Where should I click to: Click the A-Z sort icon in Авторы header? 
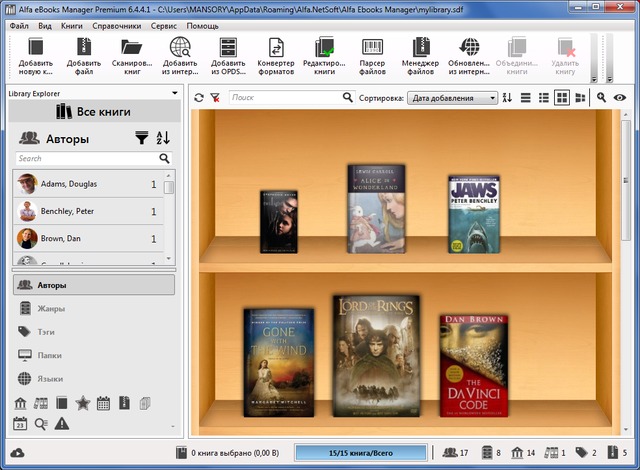pyautogui.click(x=163, y=138)
